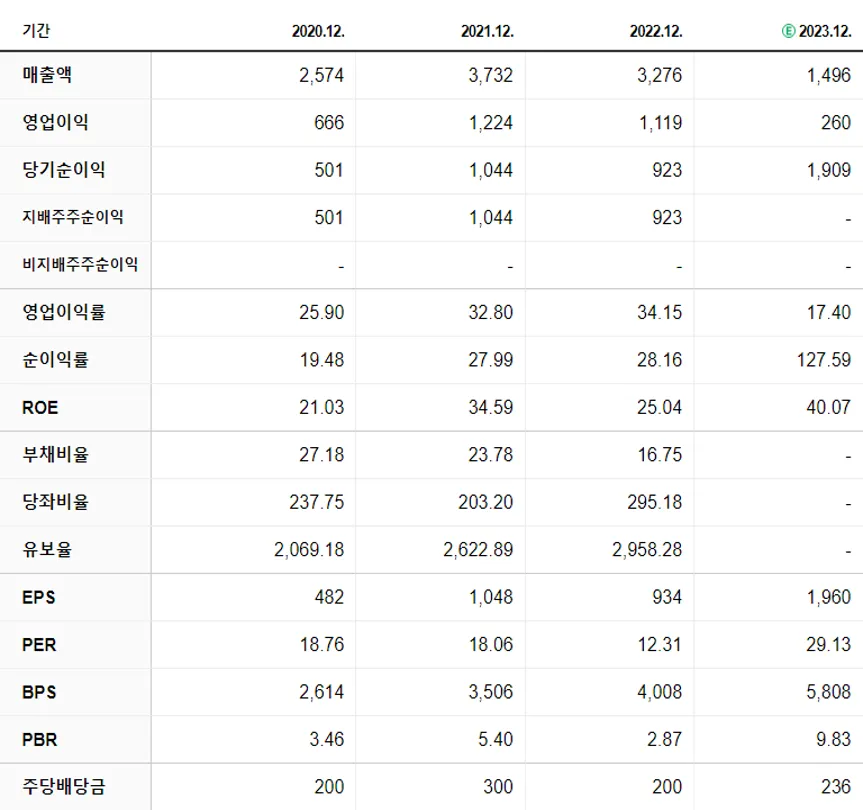Click the green E estimate icon beside 2023.12.

click(788, 31)
